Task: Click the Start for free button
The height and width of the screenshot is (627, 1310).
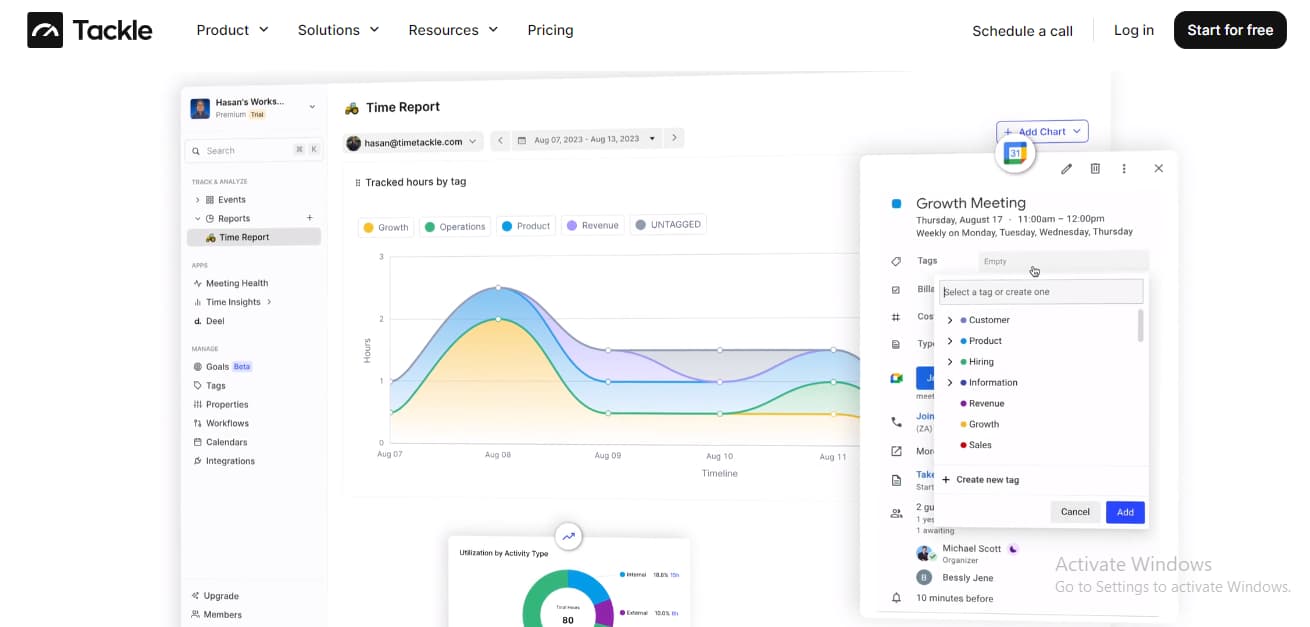Action: (1230, 30)
